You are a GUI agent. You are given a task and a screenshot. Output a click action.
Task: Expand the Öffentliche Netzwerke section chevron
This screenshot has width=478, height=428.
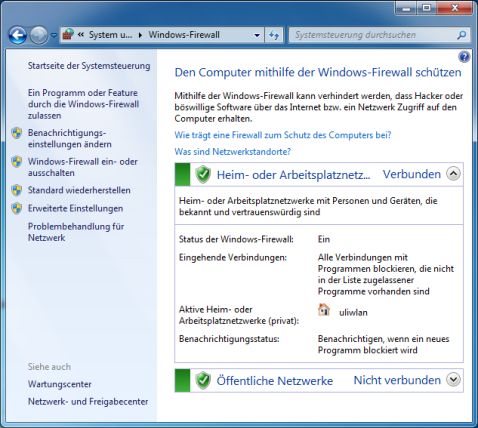[453, 379]
